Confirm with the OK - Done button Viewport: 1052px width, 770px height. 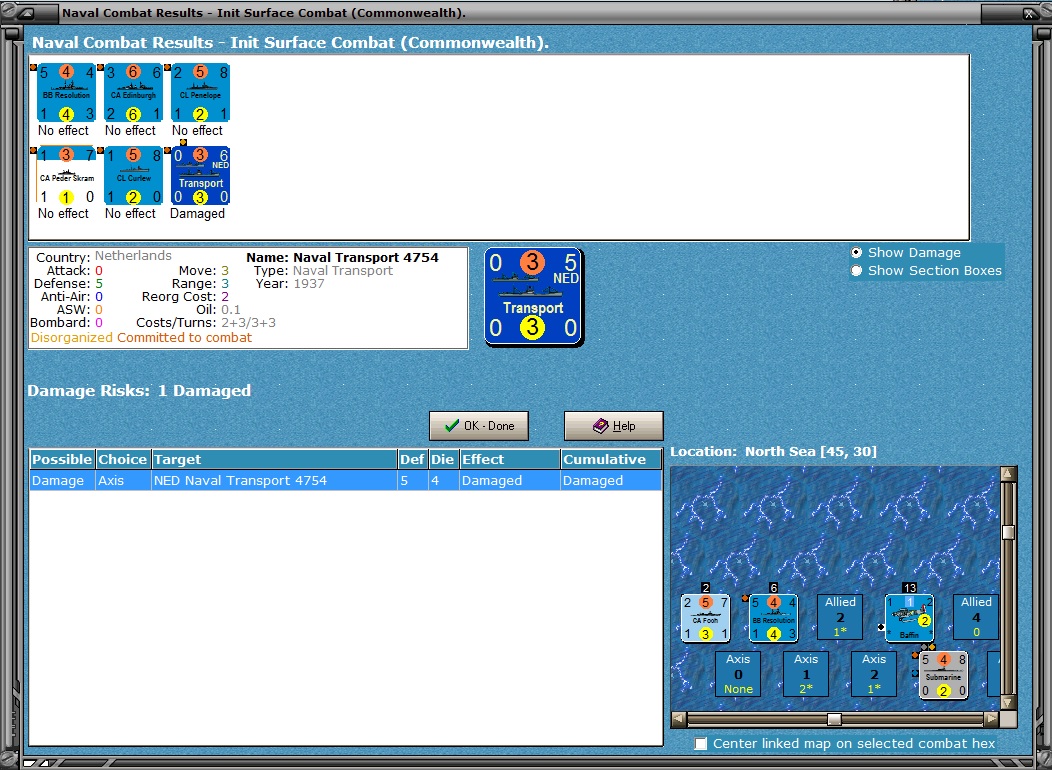coord(479,426)
